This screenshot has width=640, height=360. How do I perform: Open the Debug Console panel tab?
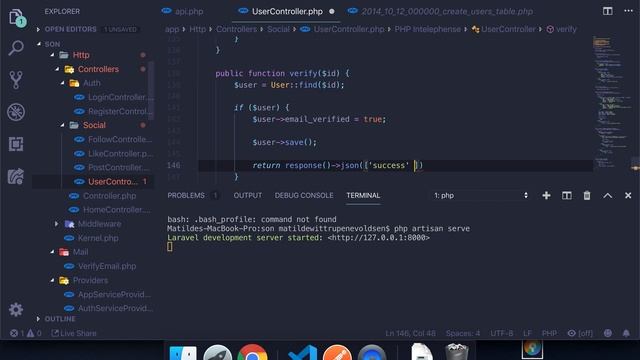pyautogui.click(x=304, y=196)
